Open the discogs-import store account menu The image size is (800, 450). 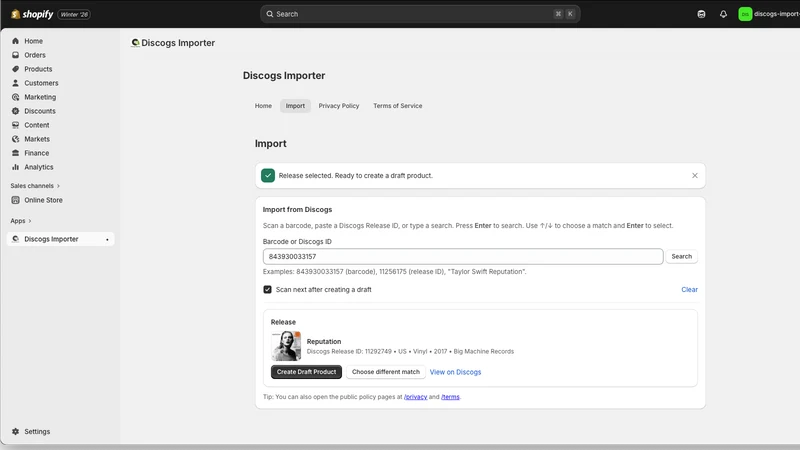(x=768, y=14)
